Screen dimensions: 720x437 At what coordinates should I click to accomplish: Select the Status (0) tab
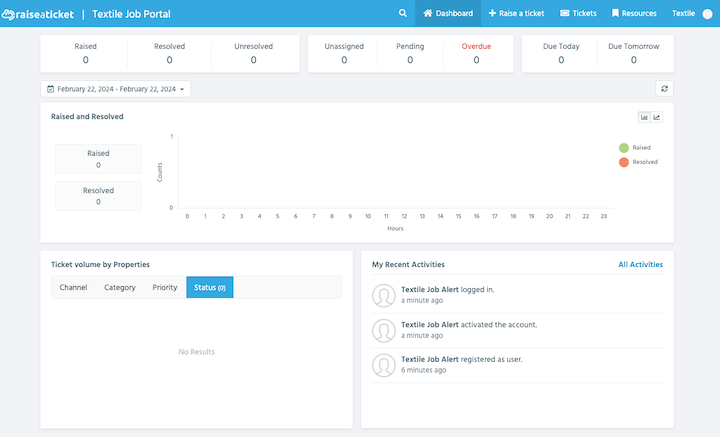pos(210,287)
